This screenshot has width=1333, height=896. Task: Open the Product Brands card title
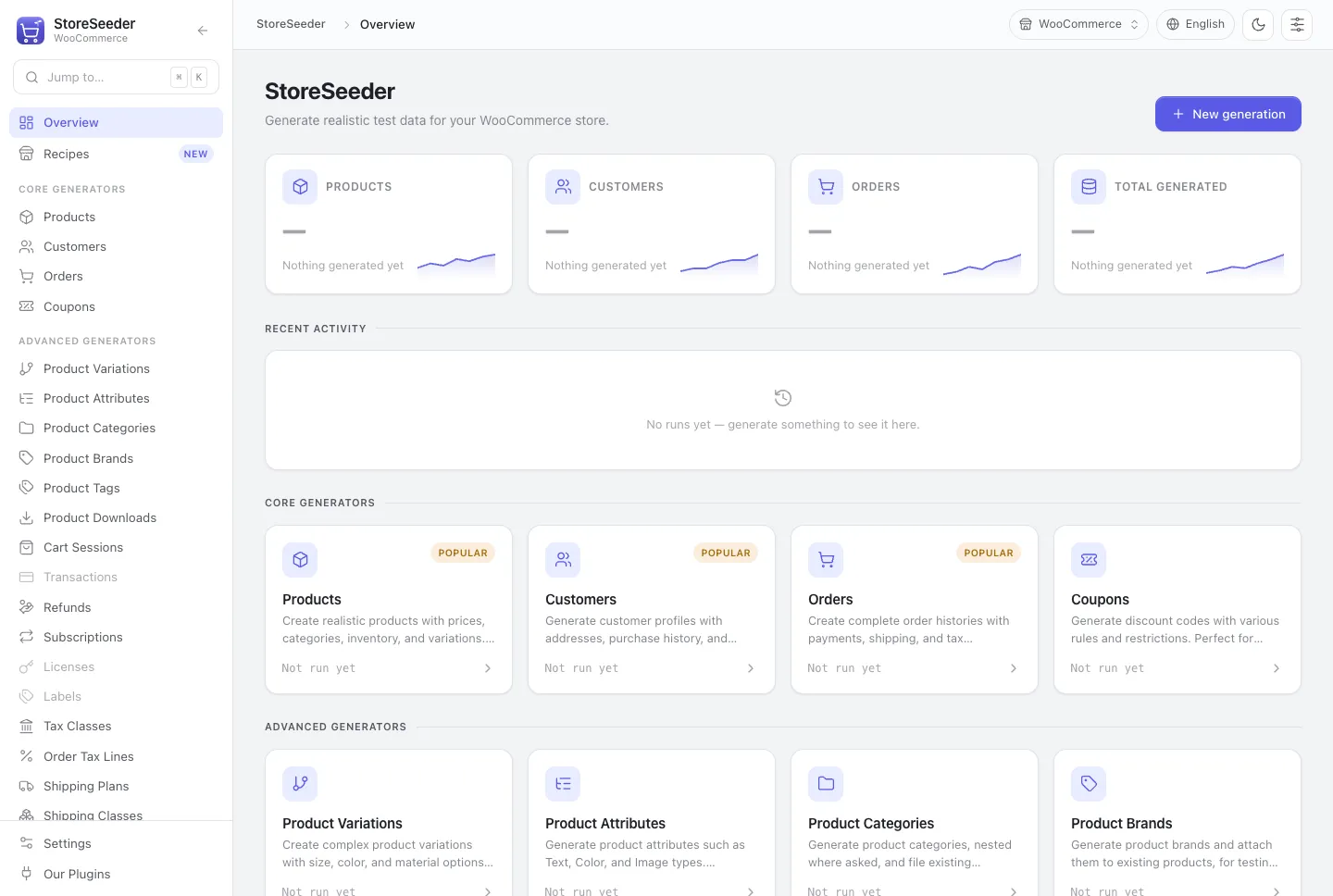coord(1121,824)
